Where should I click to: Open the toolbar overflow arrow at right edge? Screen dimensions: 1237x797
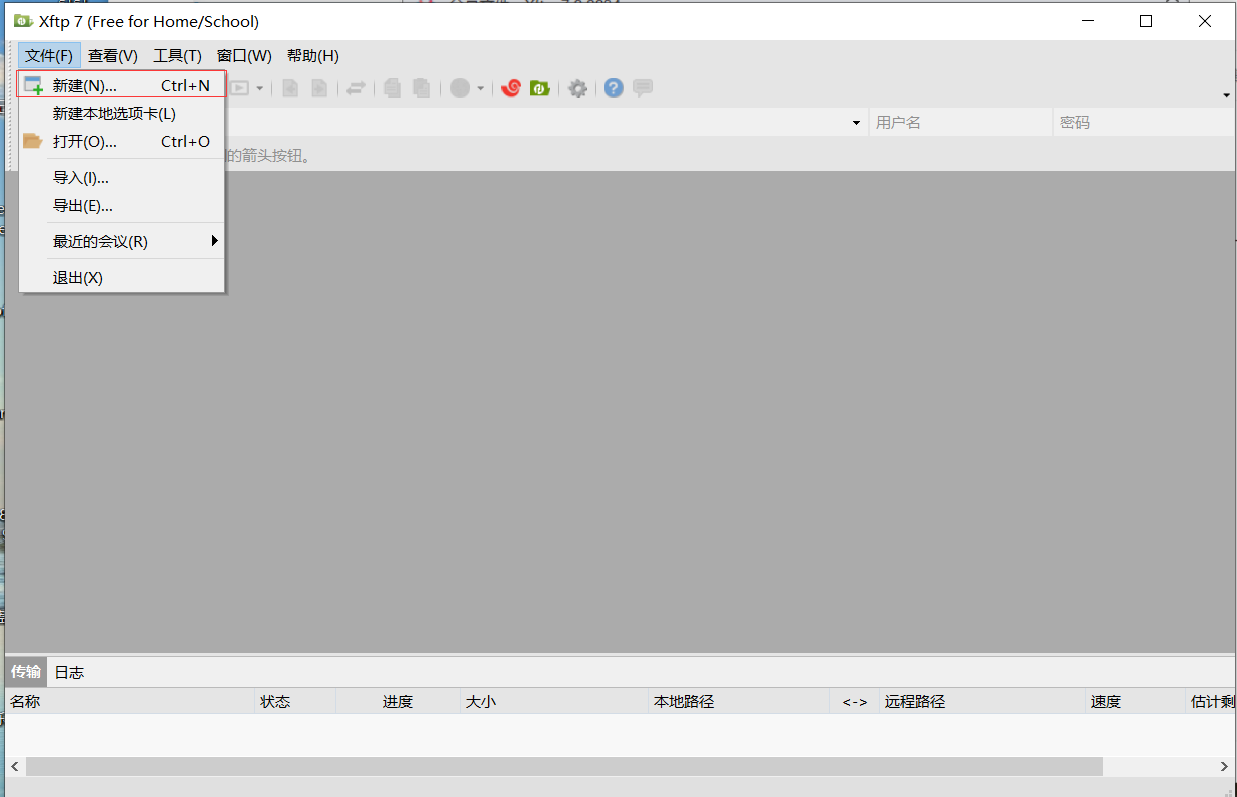pos(1227,95)
